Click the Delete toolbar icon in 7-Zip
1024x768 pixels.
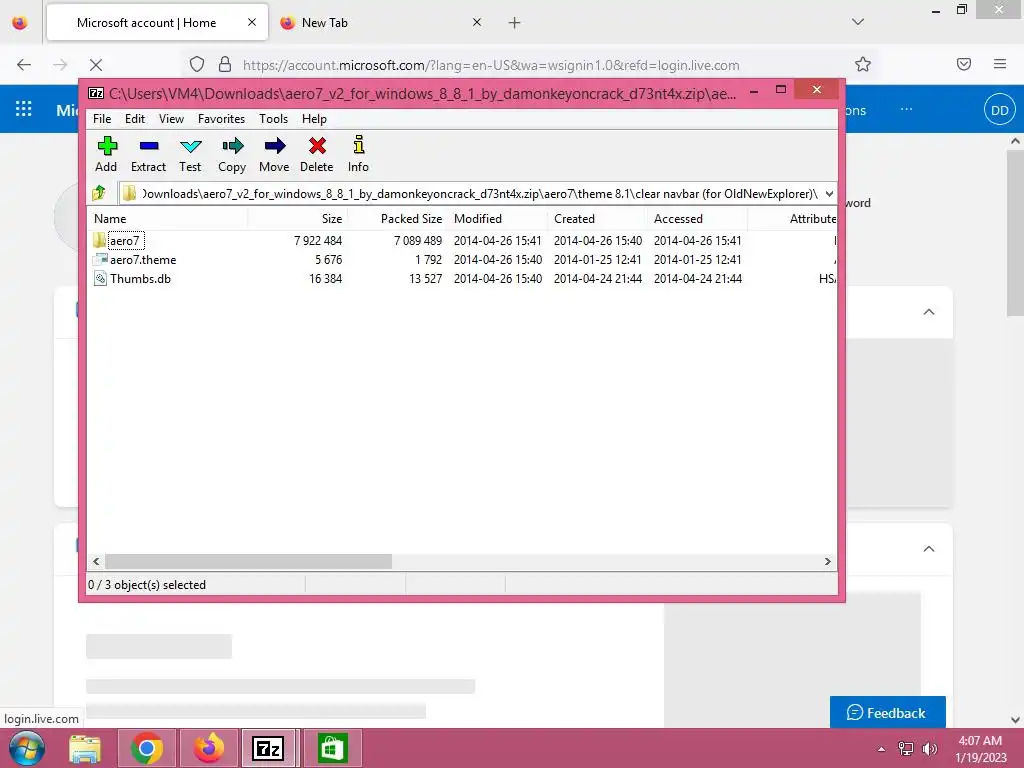[x=317, y=154]
